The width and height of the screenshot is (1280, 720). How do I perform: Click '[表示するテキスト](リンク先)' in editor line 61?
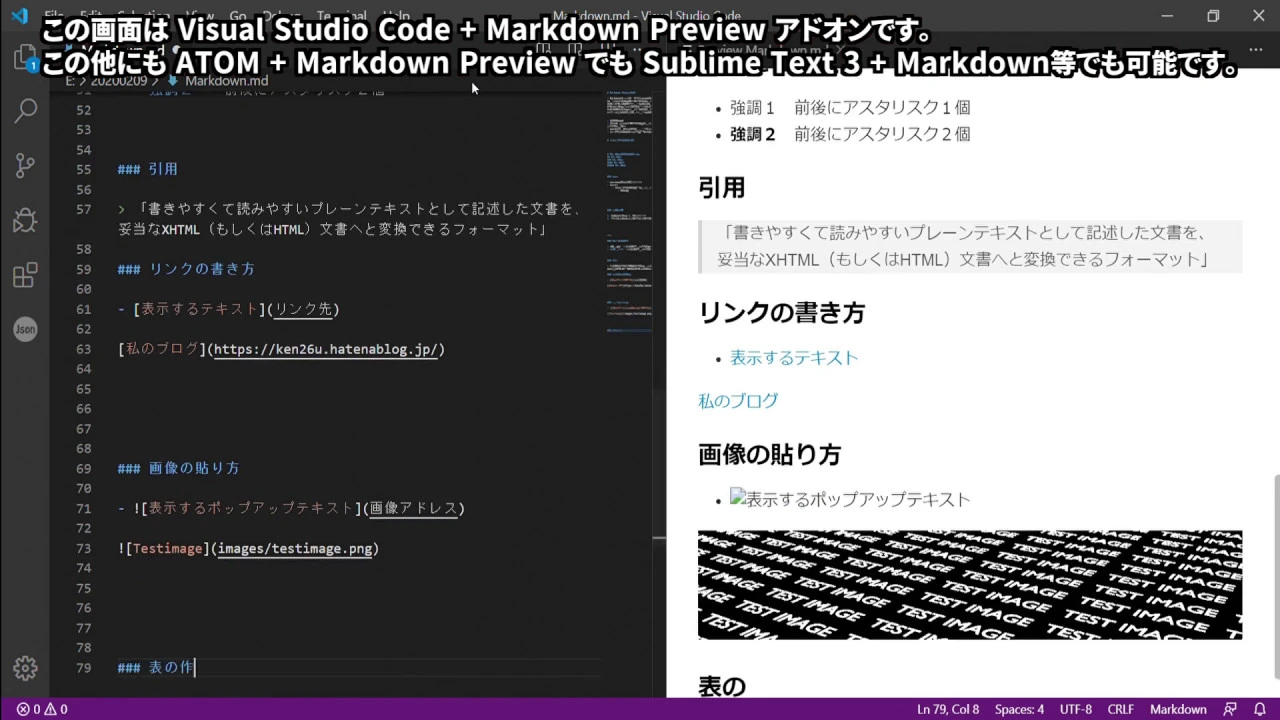pyautogui.click(x=236, y=309)
